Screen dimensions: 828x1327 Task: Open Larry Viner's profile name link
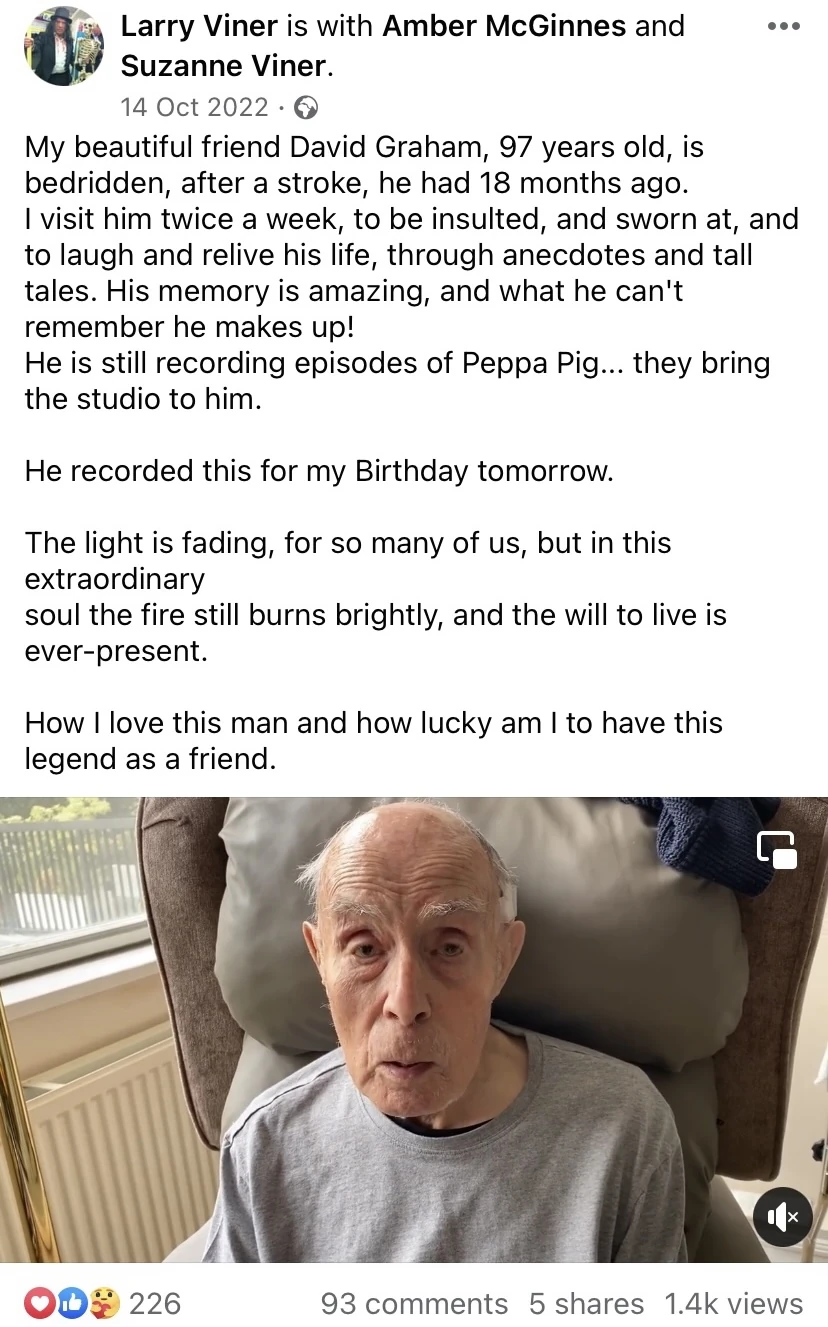pyautogui.click(x=198, y=26)
